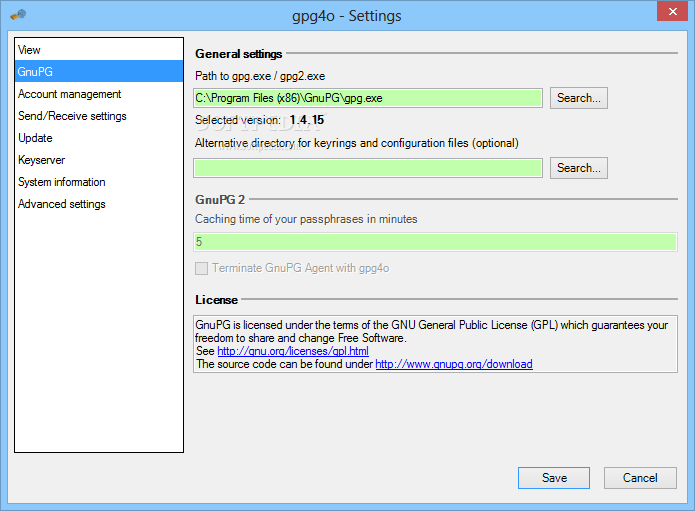Cancel the settings dialog

[x=640, y=478]
